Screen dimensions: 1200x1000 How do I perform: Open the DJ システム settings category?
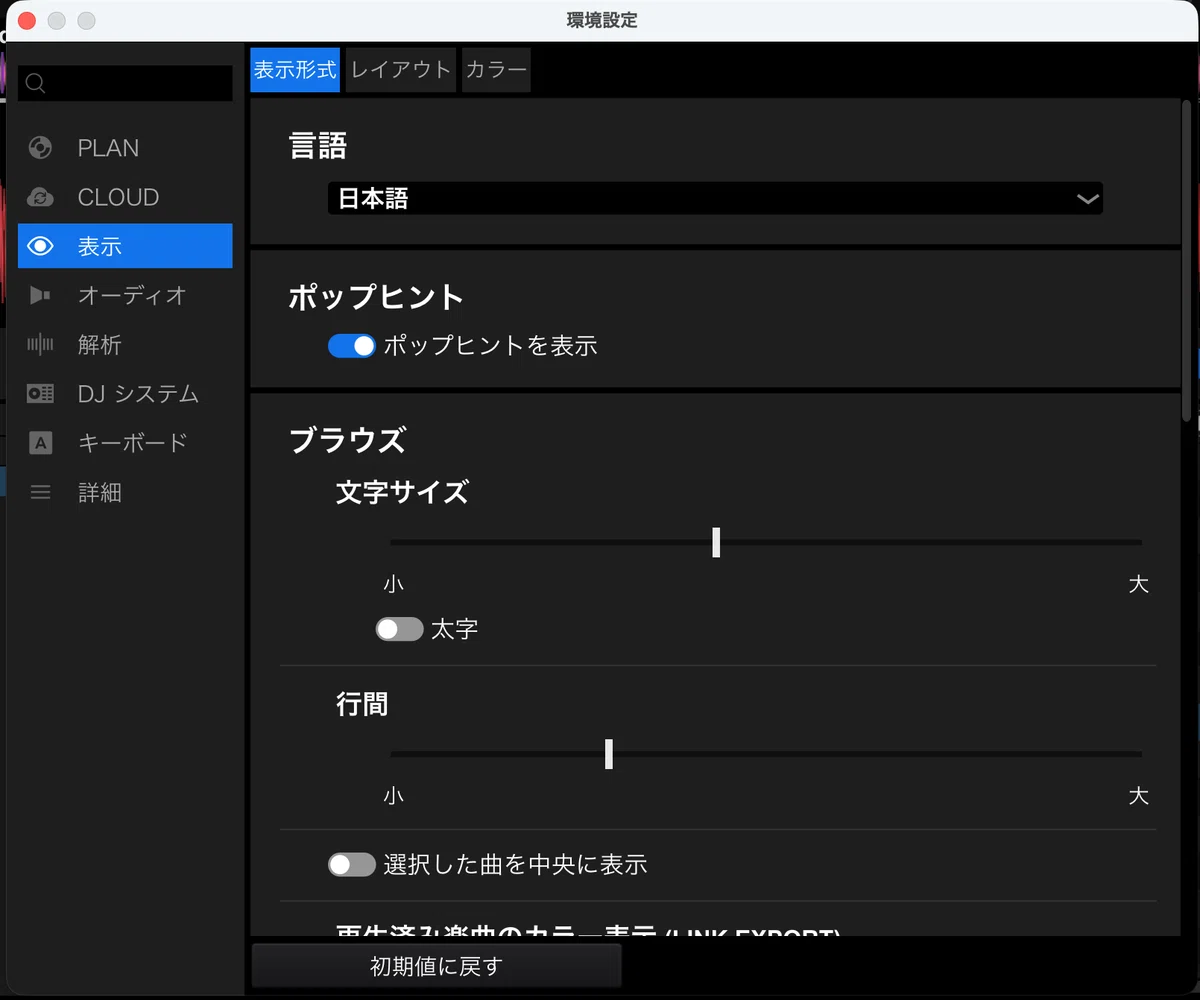(x=125, y=394)
